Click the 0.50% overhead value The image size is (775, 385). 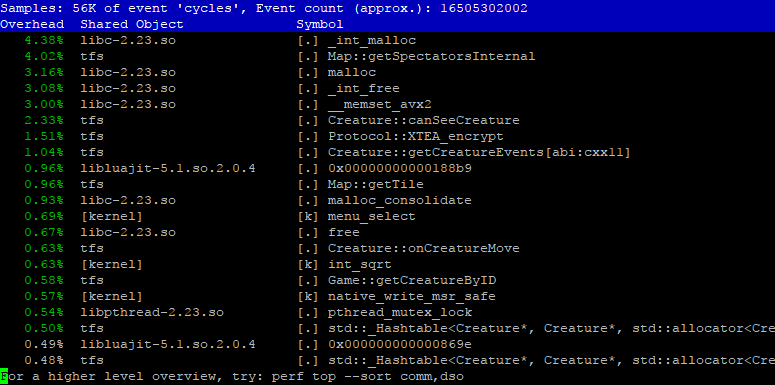pos(44,329)
